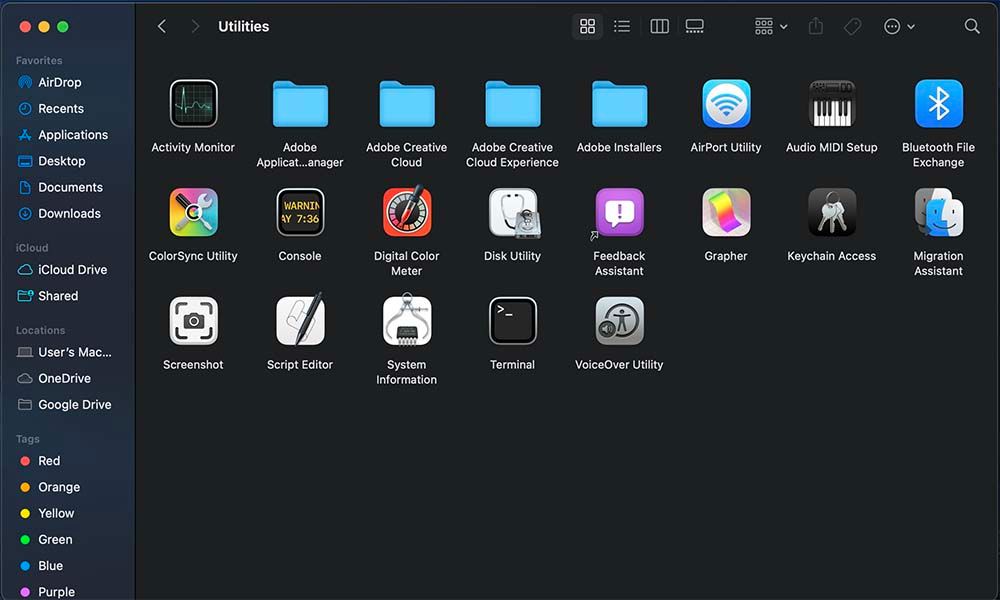Click the Bluetooth File Exchange icon

(938, 104)
